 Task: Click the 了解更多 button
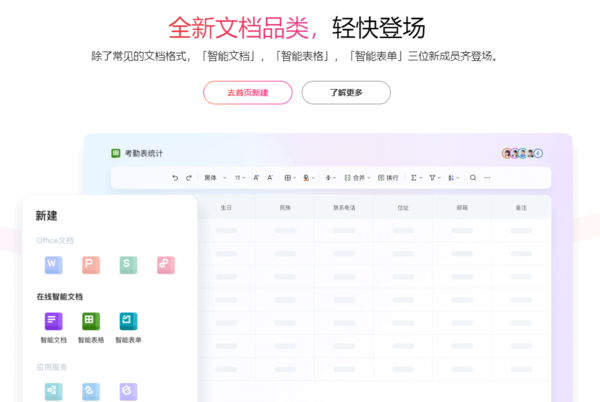click(346, 93)
